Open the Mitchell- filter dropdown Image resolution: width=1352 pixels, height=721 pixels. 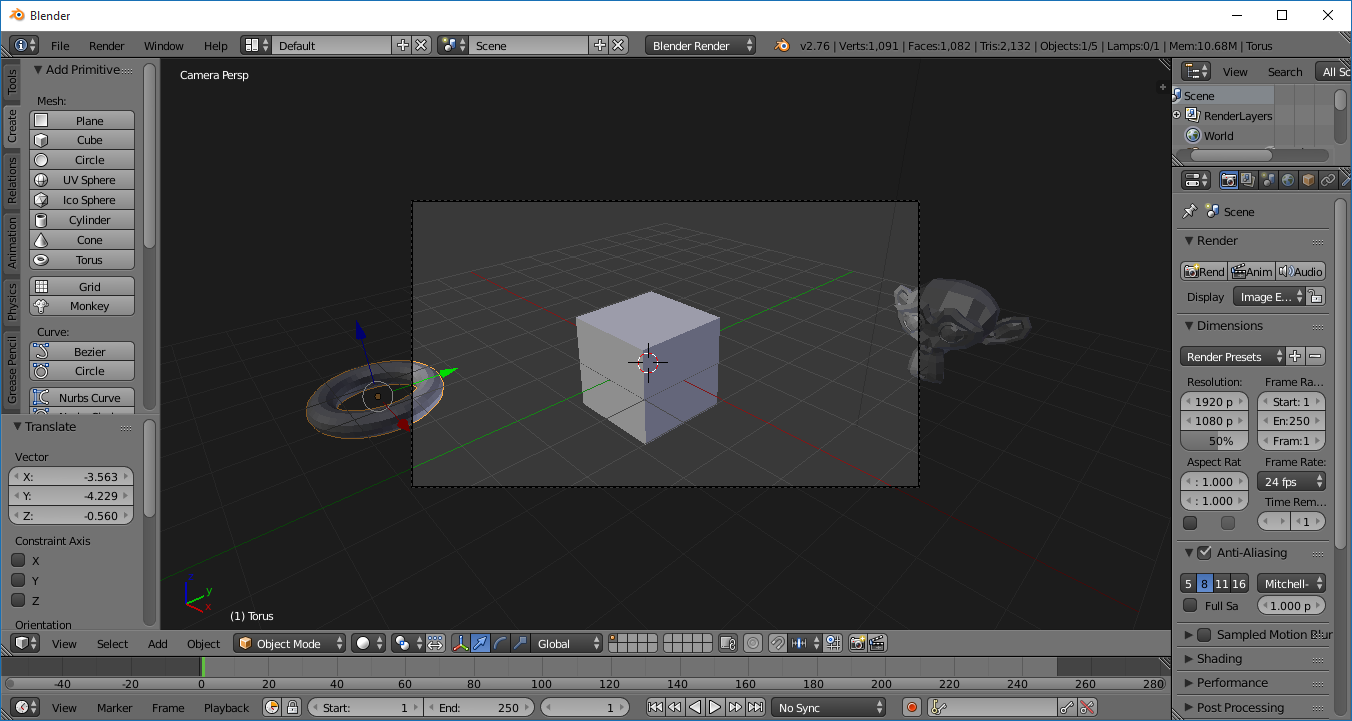tap(1292, 583)
